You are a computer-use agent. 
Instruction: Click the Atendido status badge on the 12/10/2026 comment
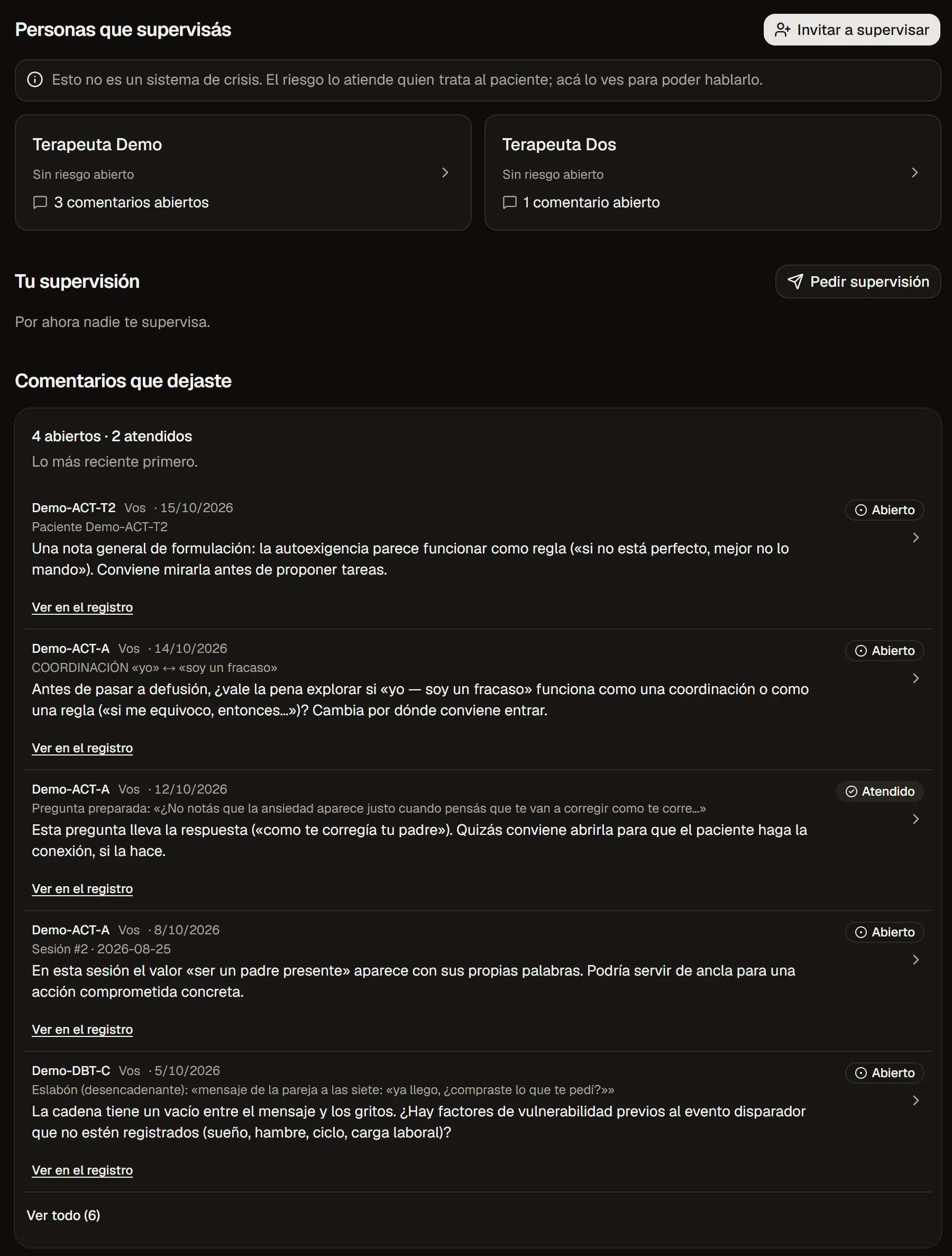880,791
